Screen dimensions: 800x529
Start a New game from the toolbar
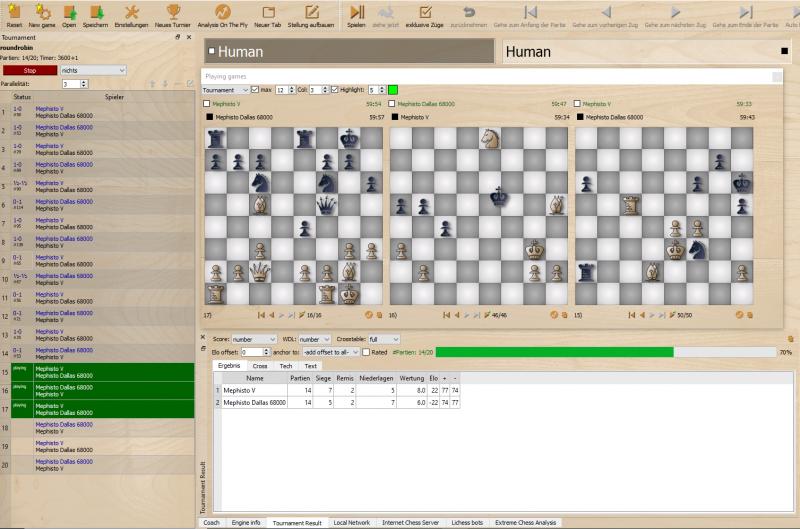(42, 13)
